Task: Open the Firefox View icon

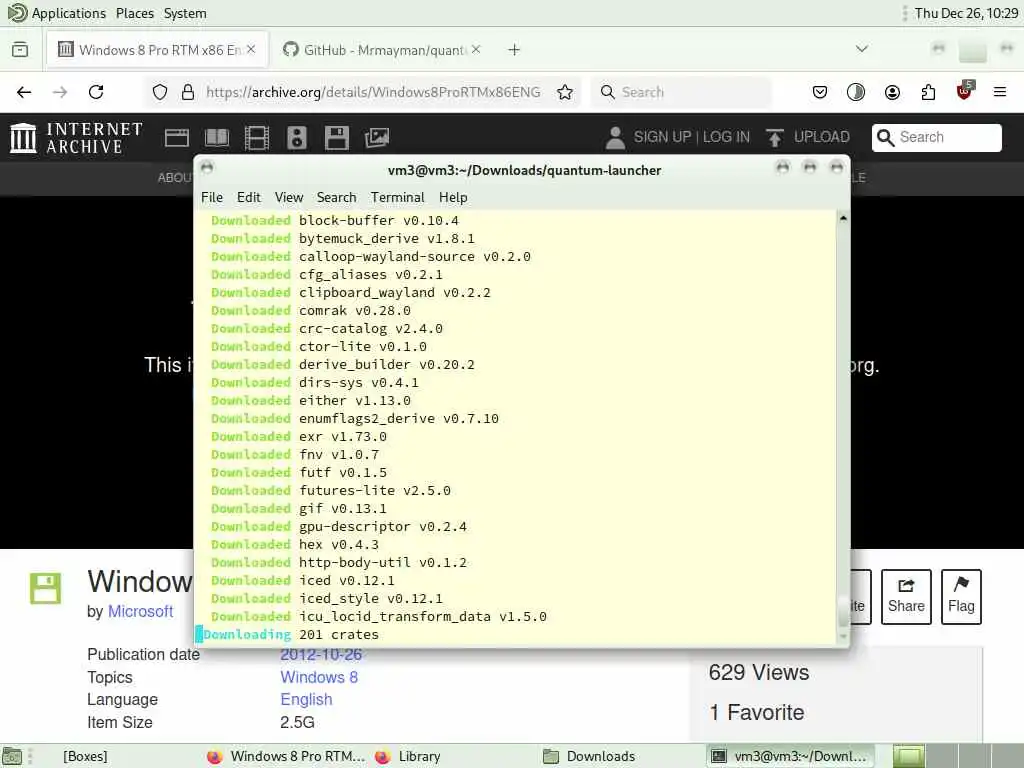Action: (x=20, y=50)
